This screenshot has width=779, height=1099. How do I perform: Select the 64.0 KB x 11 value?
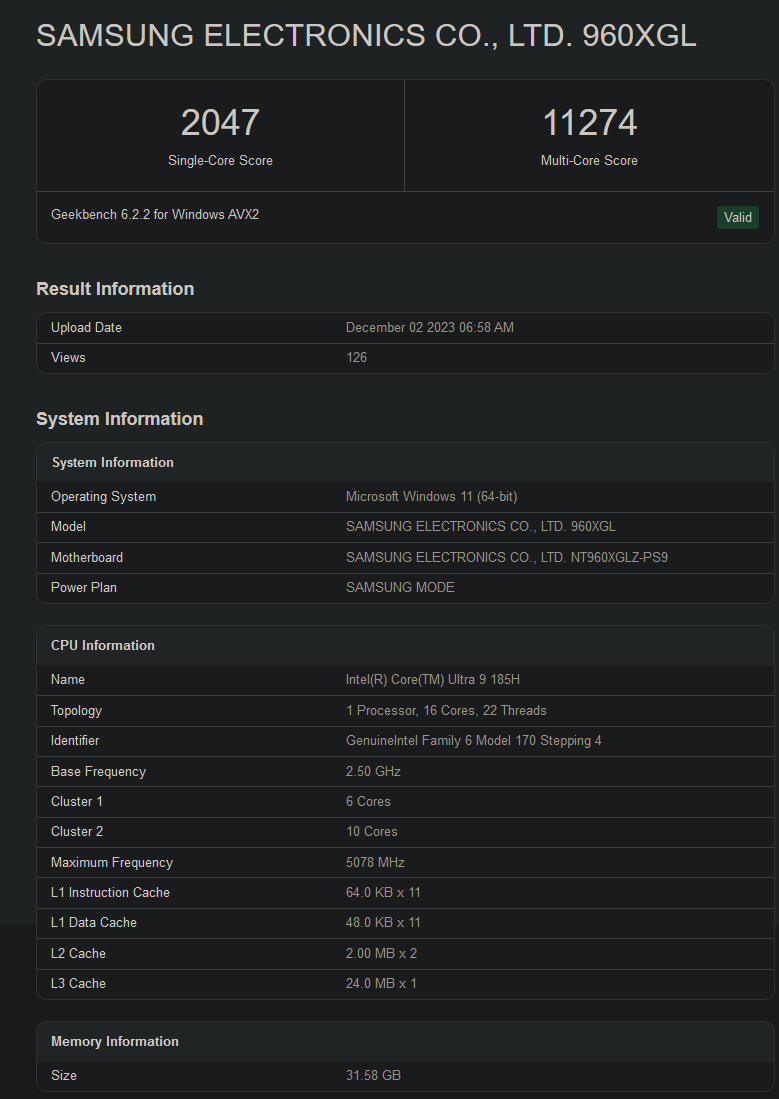click(383, 892)
